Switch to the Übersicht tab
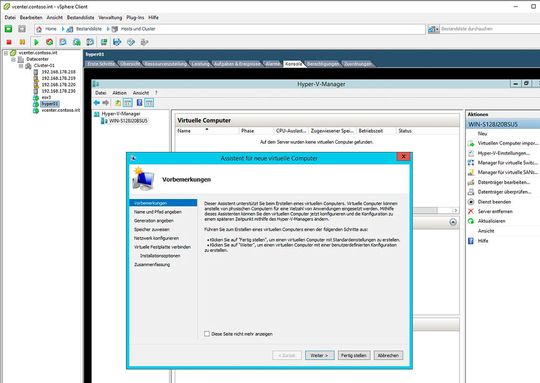 (x=130, y=64)
